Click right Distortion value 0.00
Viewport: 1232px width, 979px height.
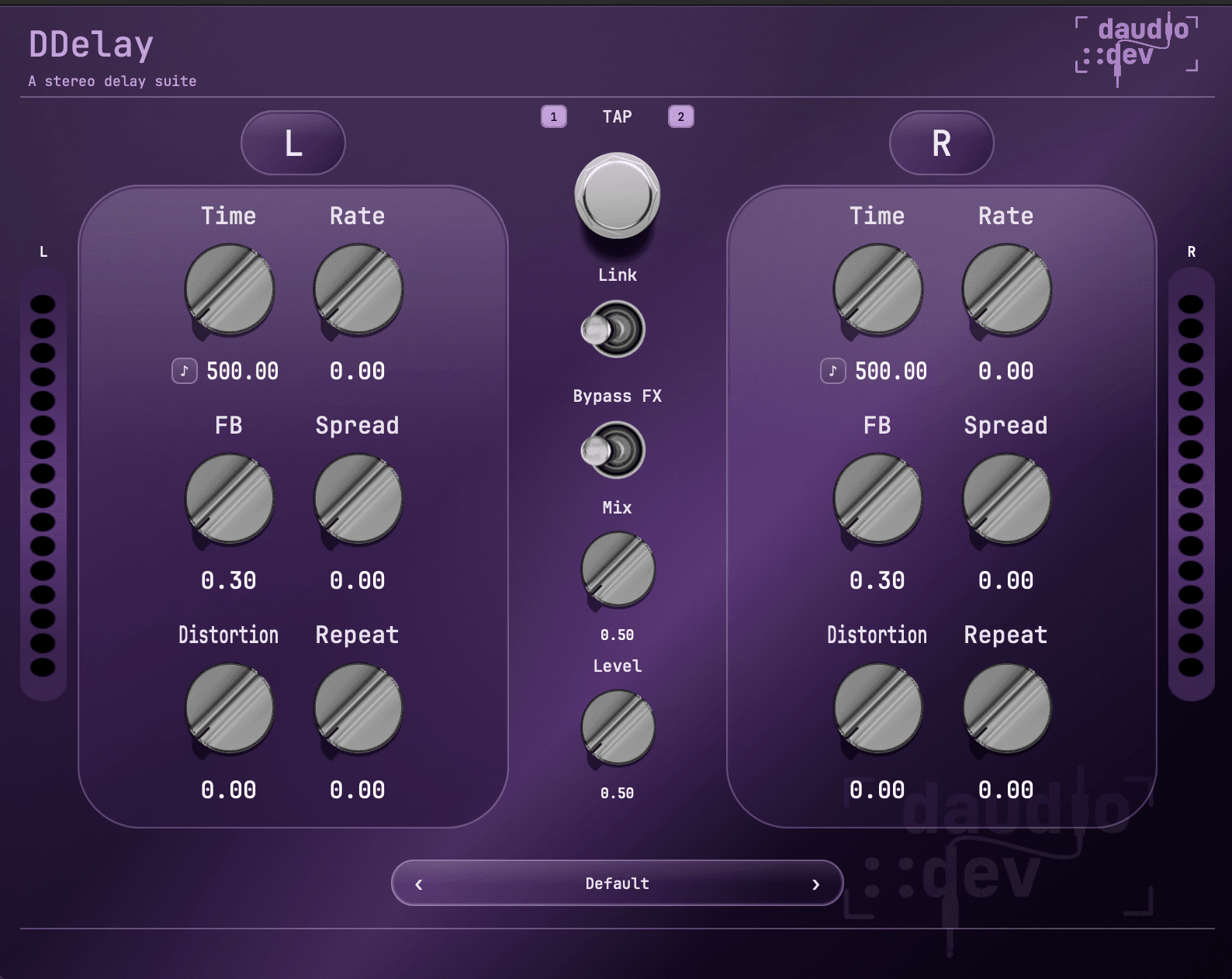pos(877,790)
